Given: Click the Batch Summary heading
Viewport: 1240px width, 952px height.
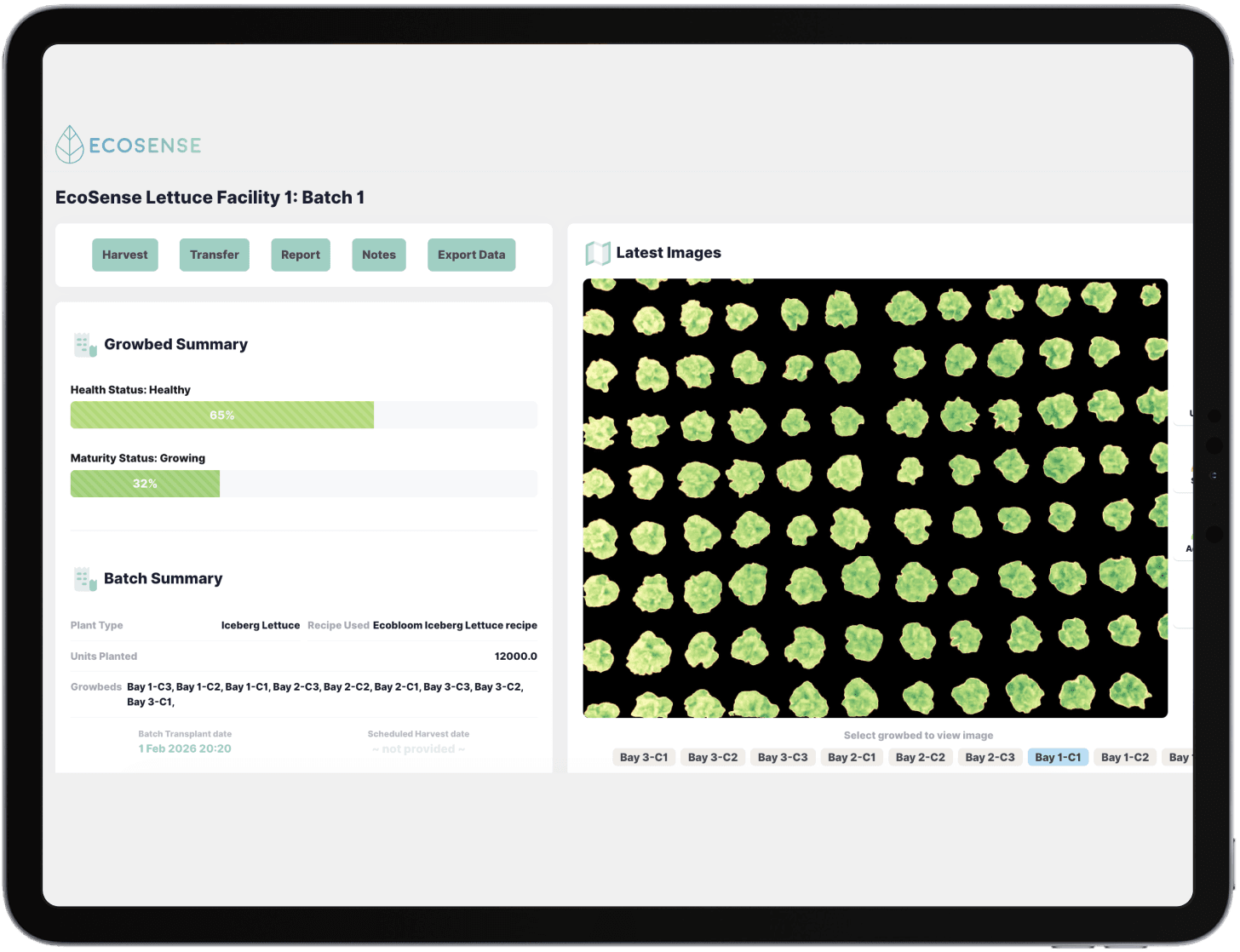Looking at the screenshot, I should point(164,578).
